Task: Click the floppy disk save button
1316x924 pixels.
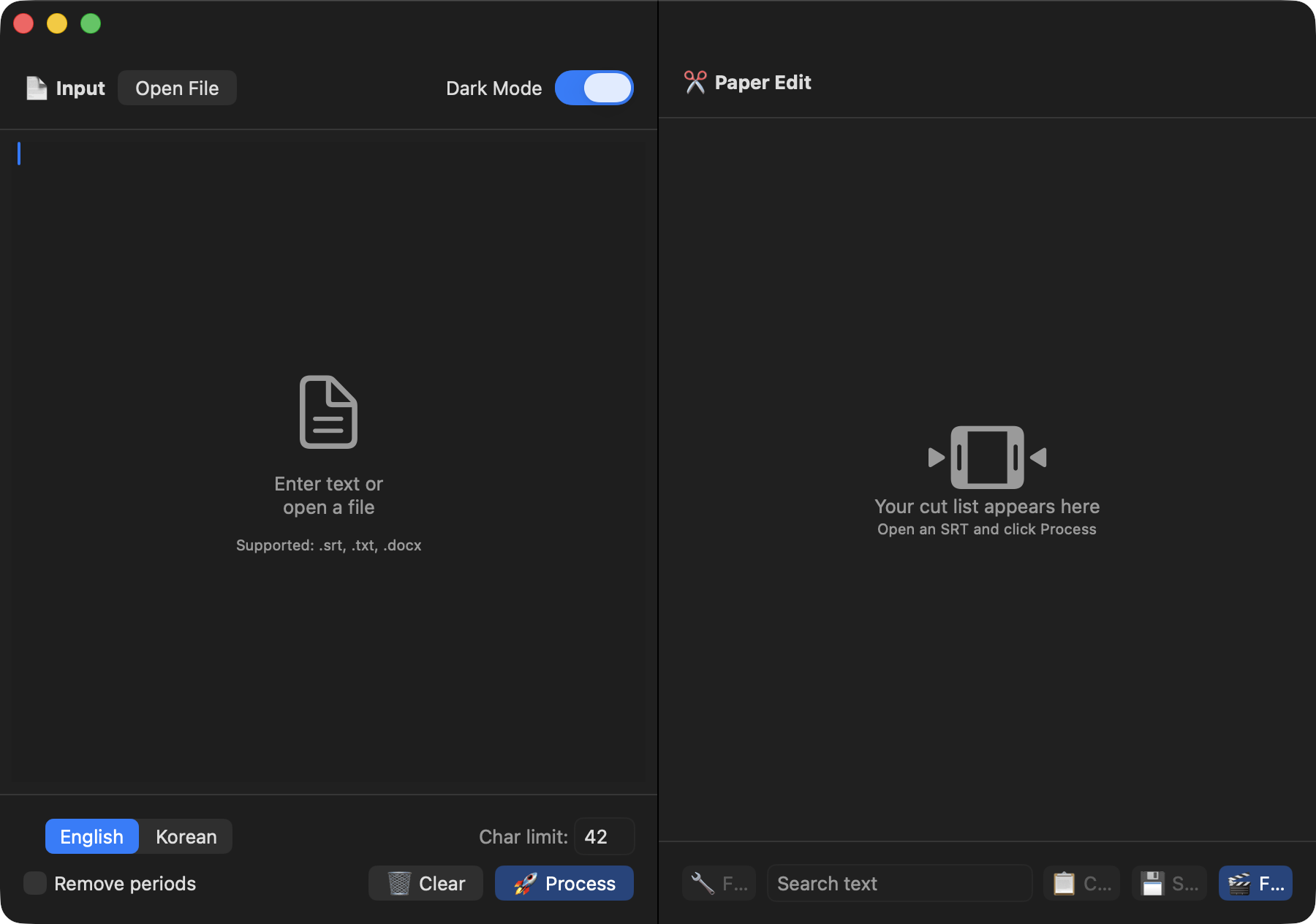Action: 1169,883
